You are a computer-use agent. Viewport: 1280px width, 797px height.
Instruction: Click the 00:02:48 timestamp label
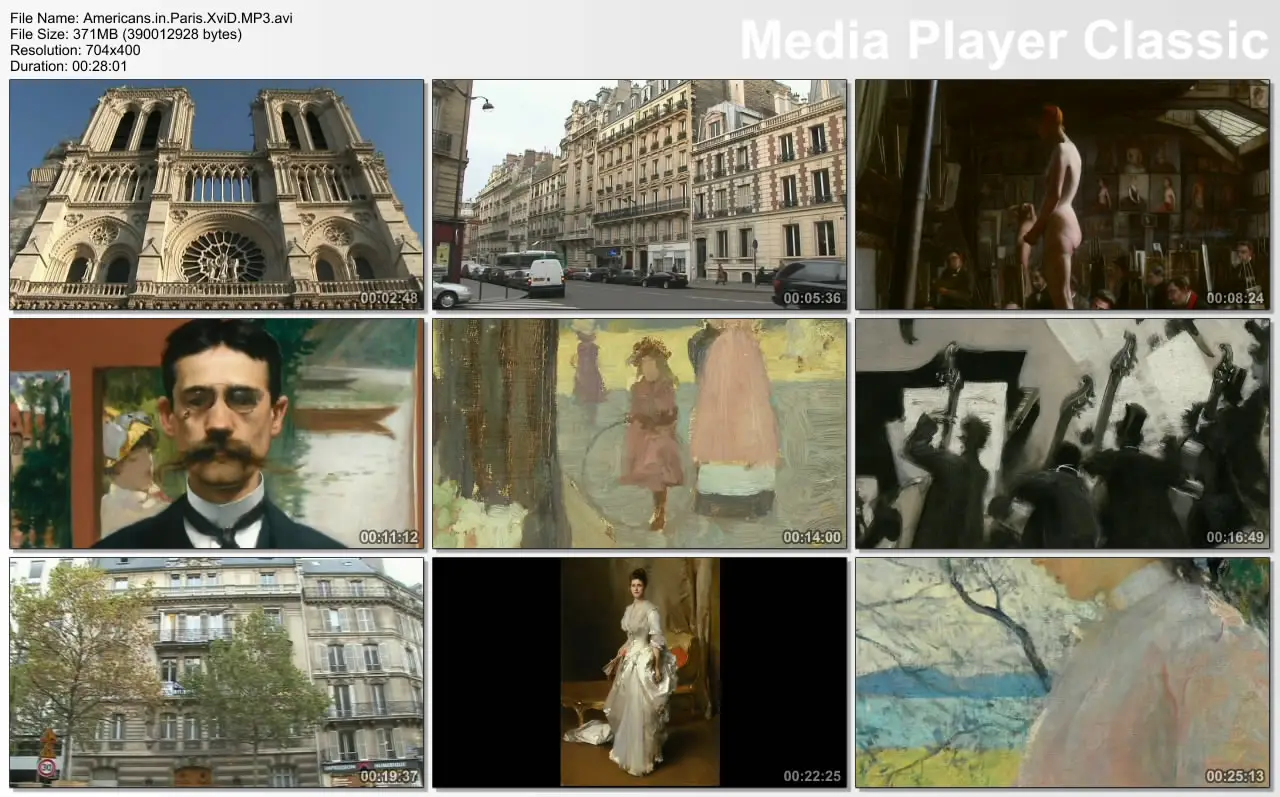click(x=389, y=298)
